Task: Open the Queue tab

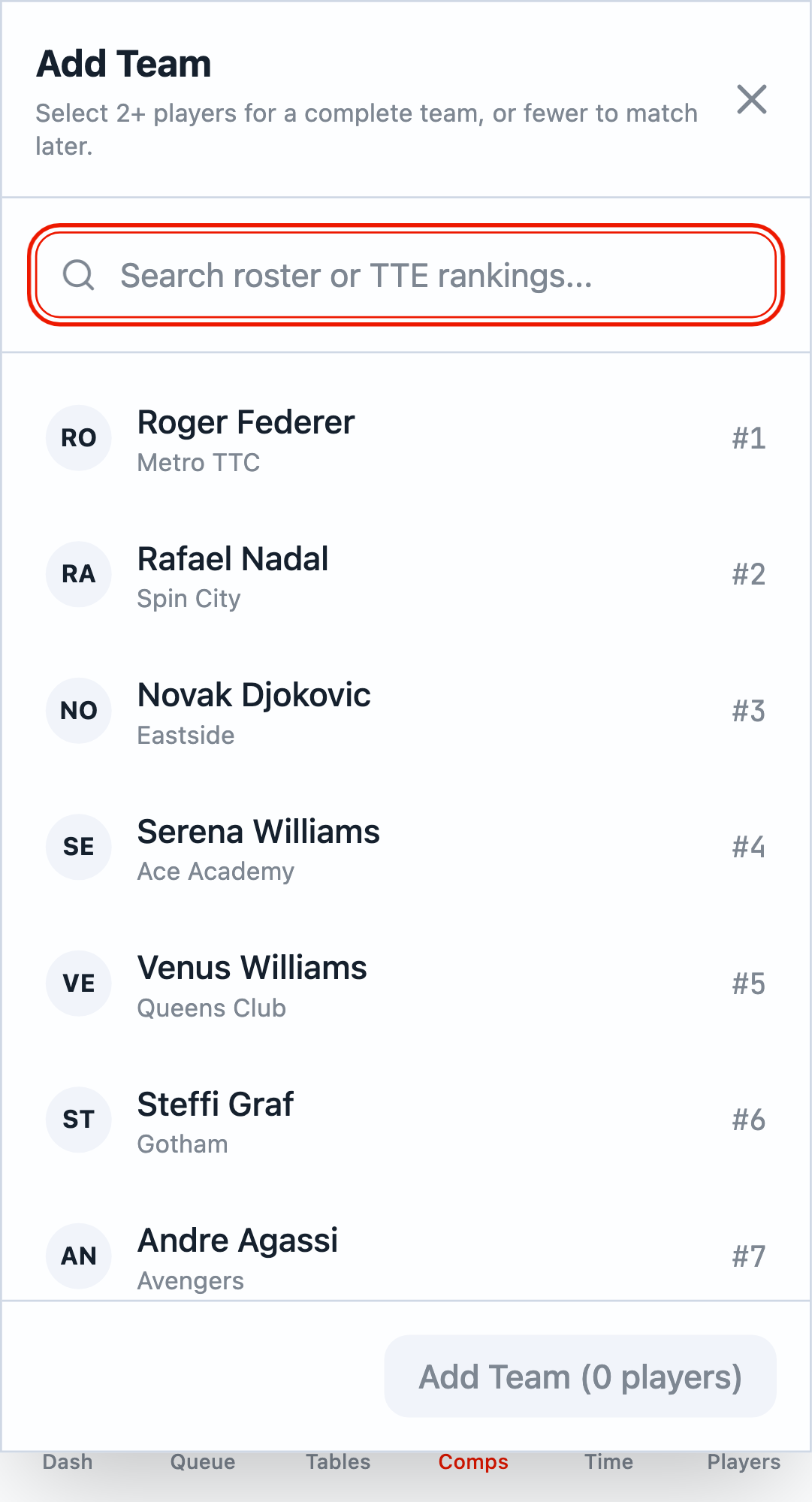Action: 201,1461
